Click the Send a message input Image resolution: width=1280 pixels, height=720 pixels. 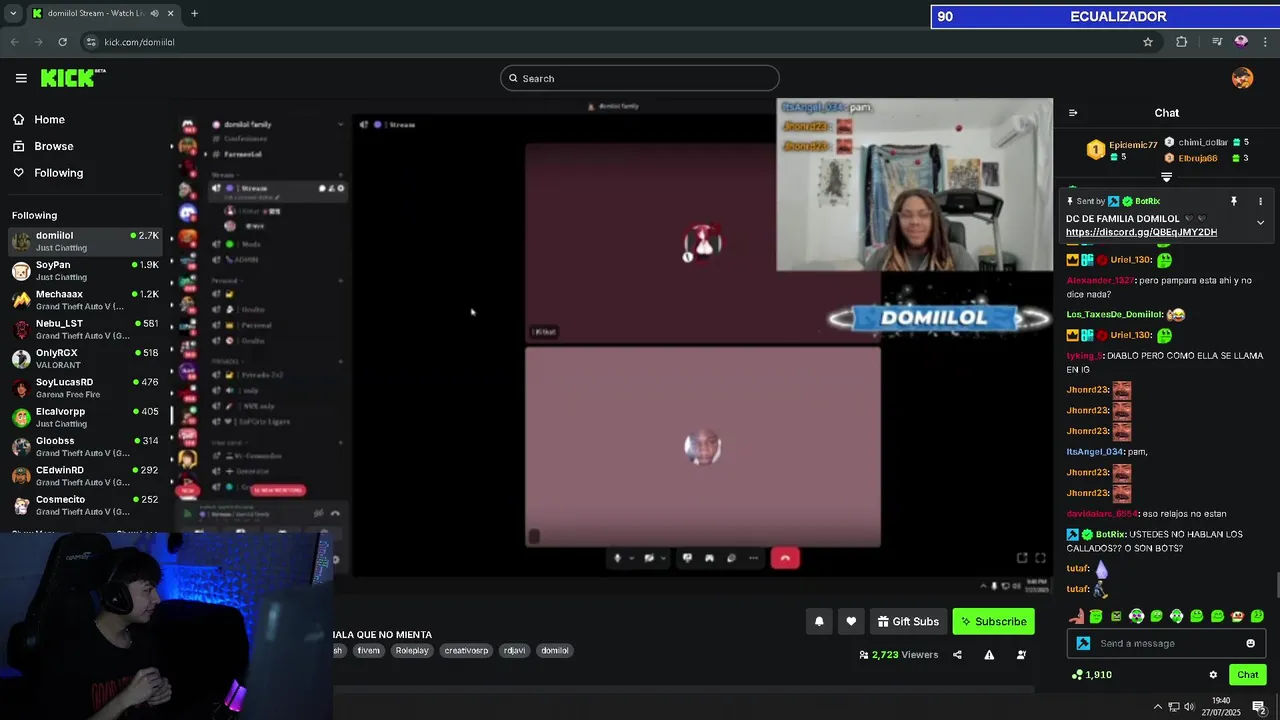pyautogui.click(x=1166, y=643)
